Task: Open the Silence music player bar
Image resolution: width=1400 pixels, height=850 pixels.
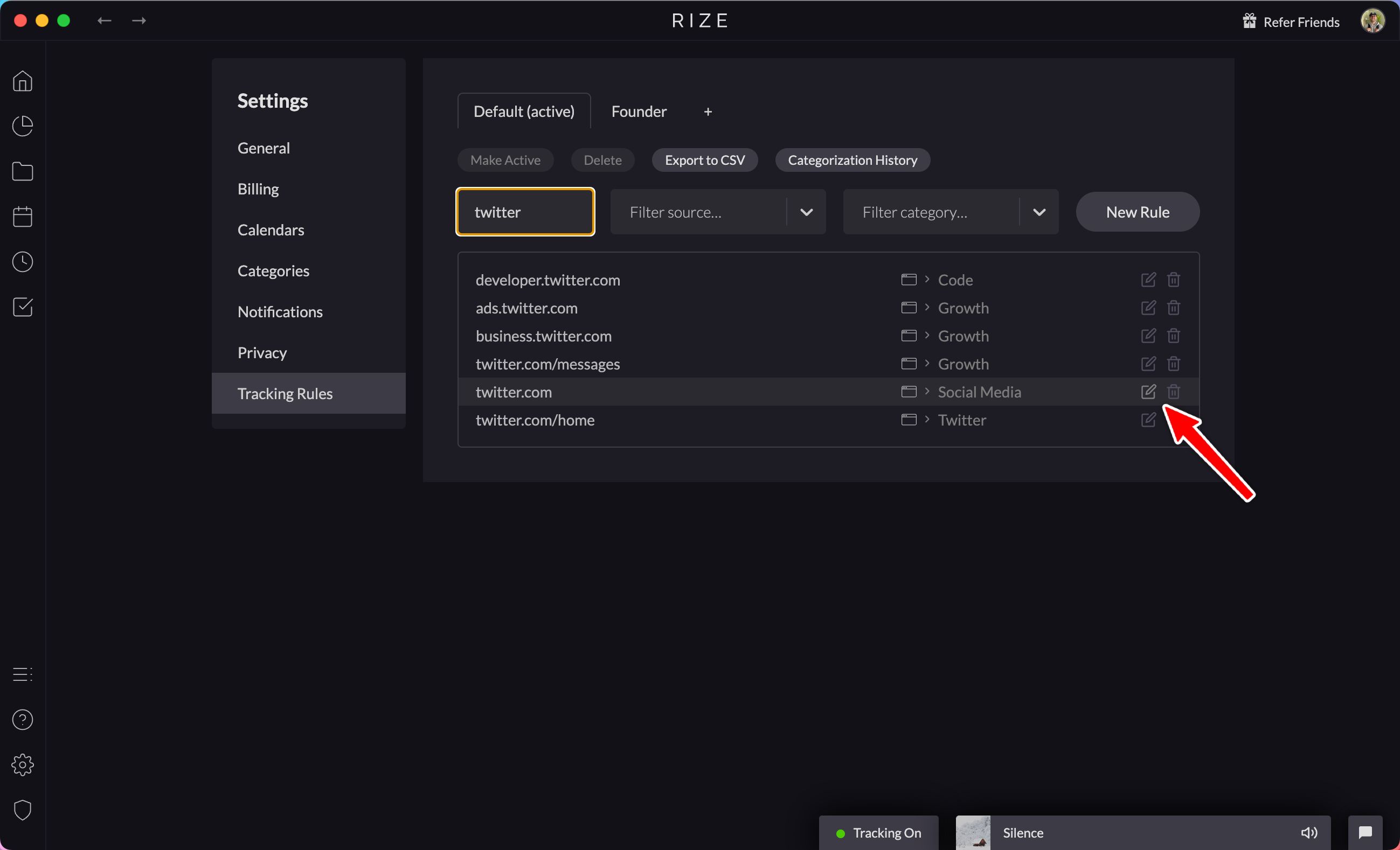Action: [1143, 832]
